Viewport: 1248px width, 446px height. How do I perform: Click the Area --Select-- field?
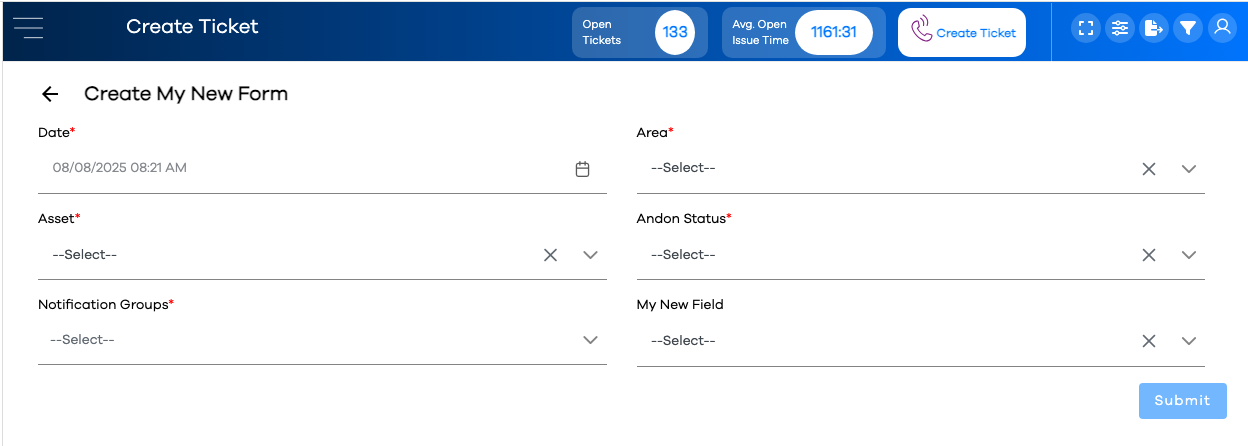click(920, 169)
